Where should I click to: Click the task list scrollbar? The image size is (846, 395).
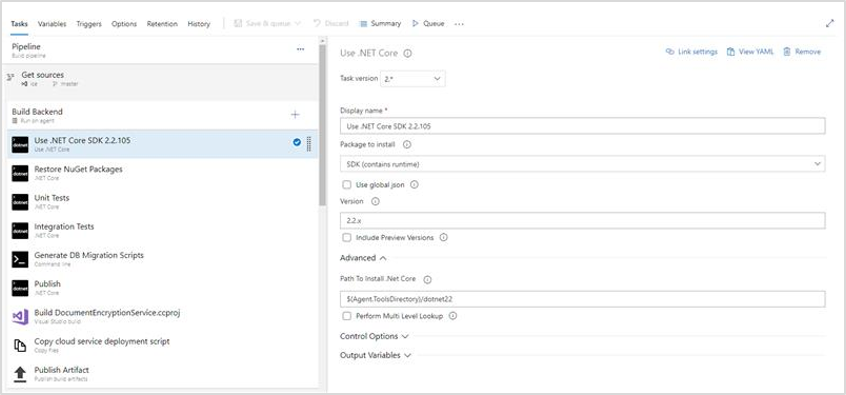coord(323,125)
